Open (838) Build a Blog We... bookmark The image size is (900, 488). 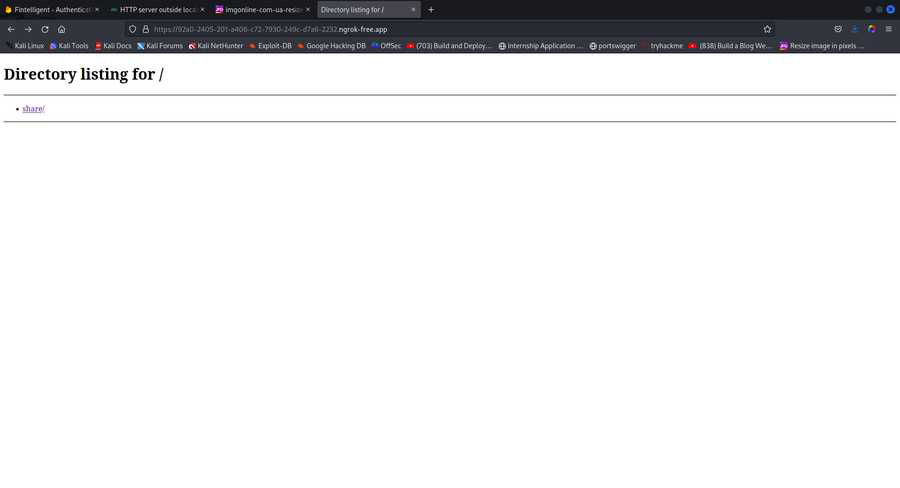[731, 46]
